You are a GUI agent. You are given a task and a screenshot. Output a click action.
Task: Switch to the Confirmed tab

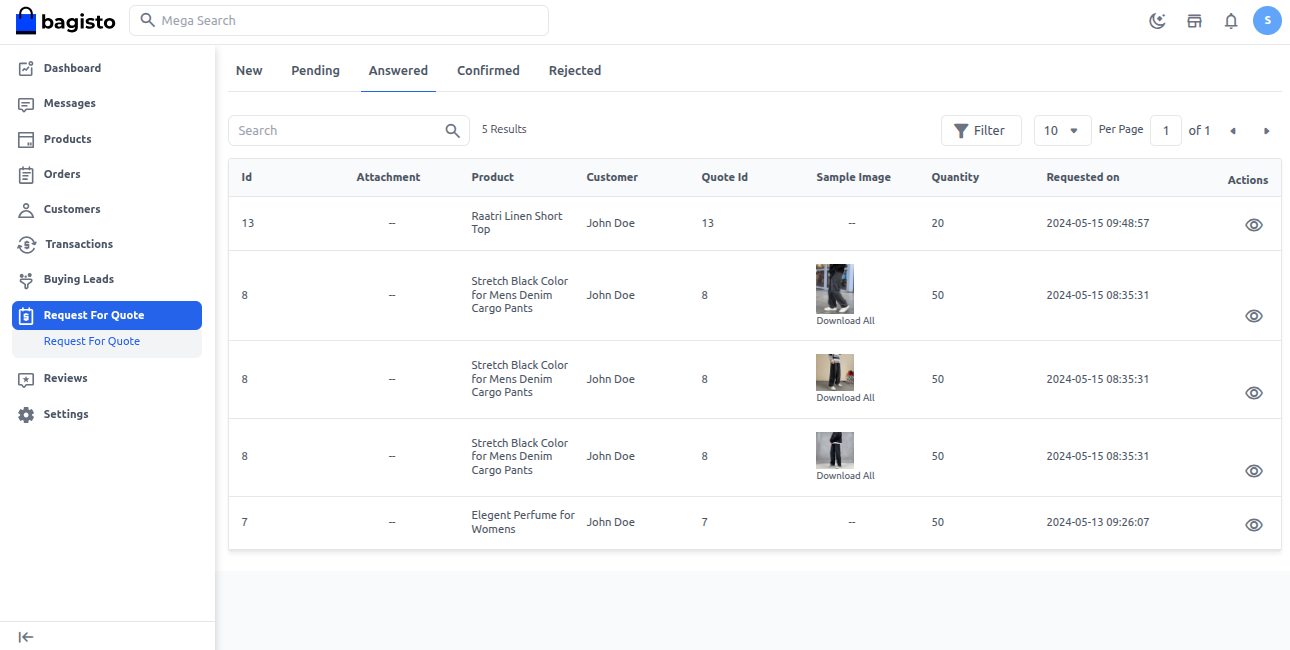(488, 70)
